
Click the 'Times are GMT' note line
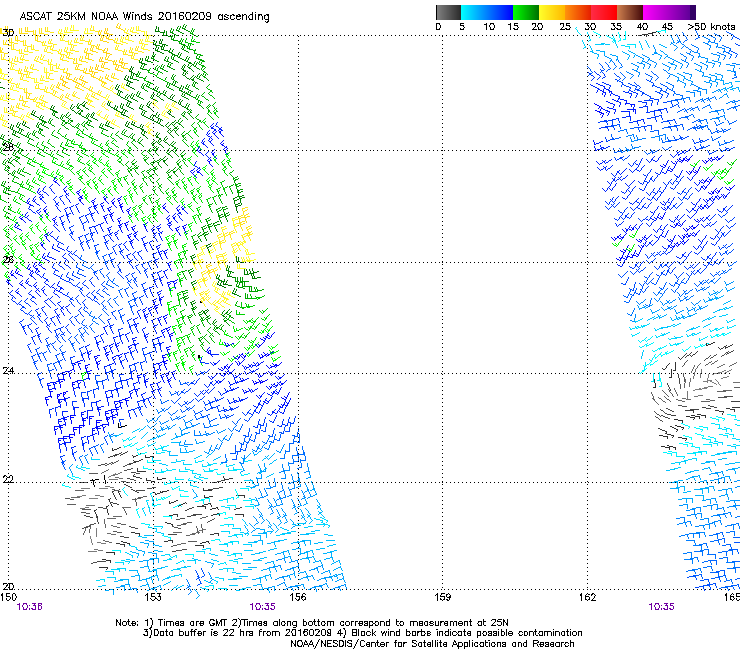pos(312,623)
